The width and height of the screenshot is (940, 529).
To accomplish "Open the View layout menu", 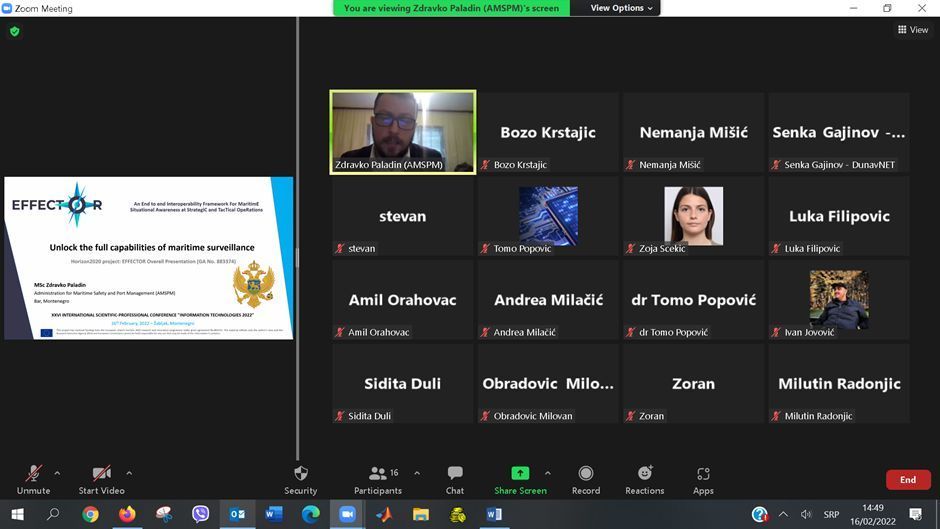I will (912, 30).
